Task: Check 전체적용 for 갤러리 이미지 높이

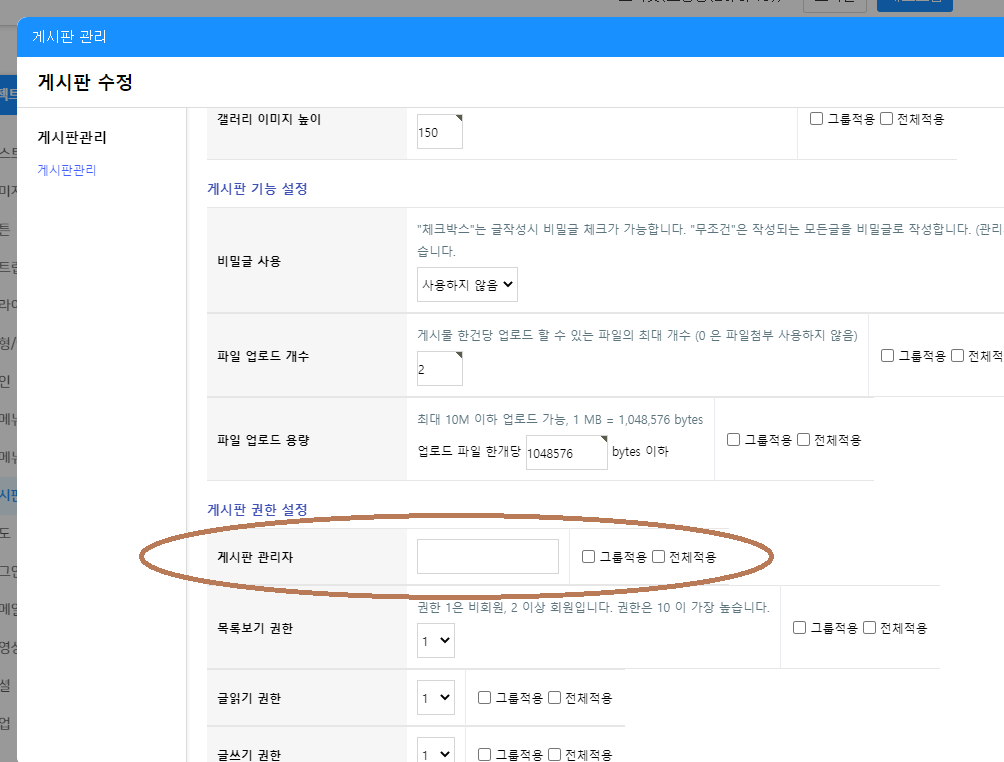Action: coord(887,119)
